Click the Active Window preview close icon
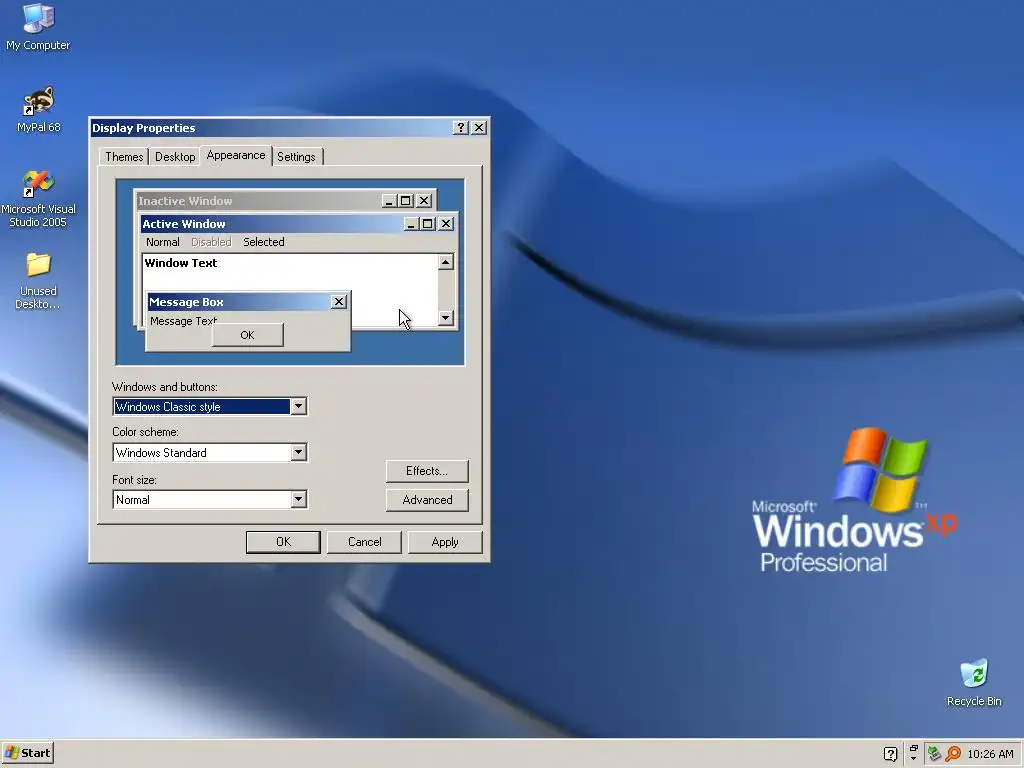The height and width of the screenshot is (768, 1024). tap(446, 224)
